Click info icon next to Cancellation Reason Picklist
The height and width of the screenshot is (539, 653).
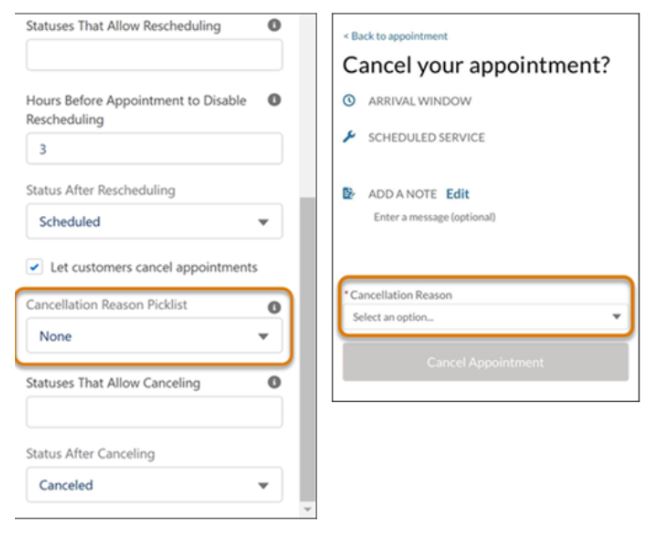click(x=271, y=308)
